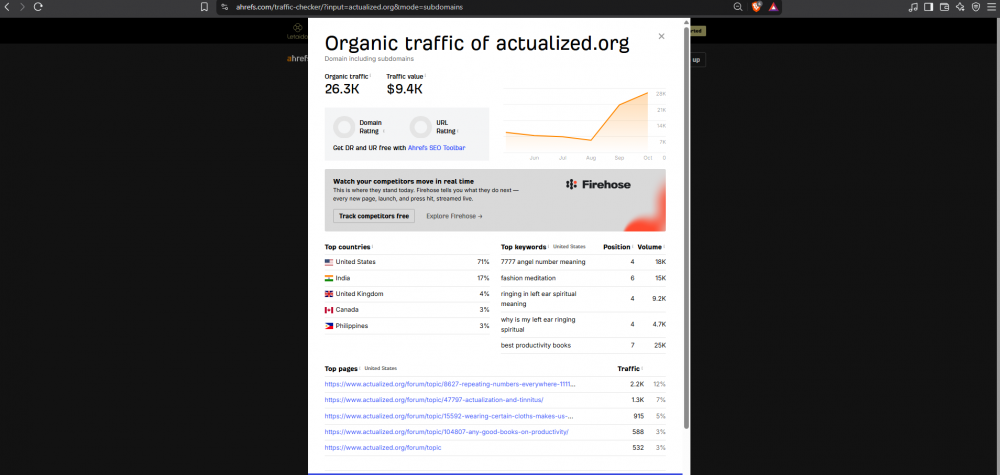The image size is (1000, 475).
Task: Open the wearing-certain-cloths forum topic link
Action: coord(449,416)
